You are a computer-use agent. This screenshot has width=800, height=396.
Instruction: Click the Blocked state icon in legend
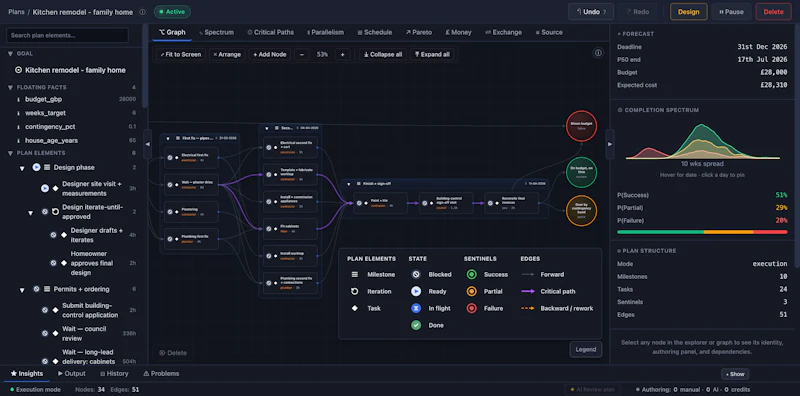coord(416,274)
